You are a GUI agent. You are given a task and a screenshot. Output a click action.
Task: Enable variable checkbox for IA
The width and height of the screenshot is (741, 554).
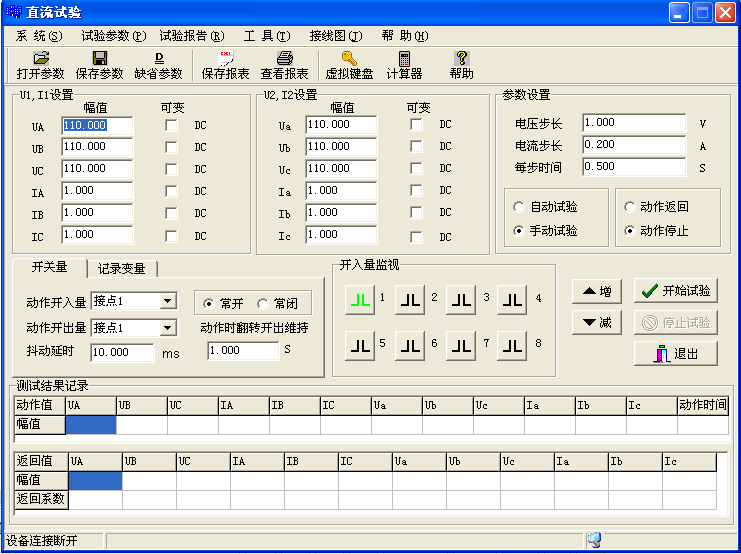click(171, 191)
